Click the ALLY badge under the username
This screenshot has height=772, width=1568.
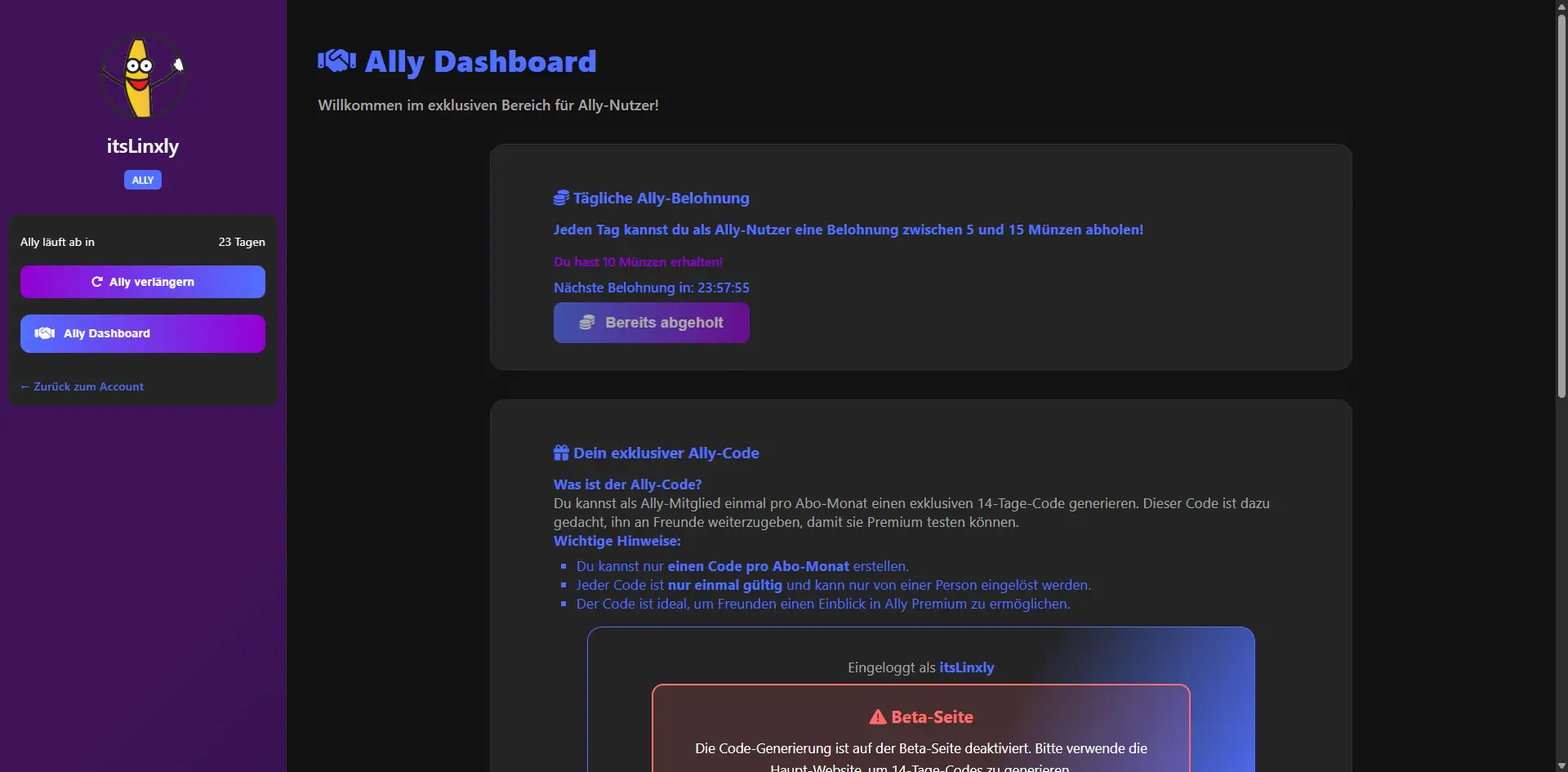tap(143, 180)
